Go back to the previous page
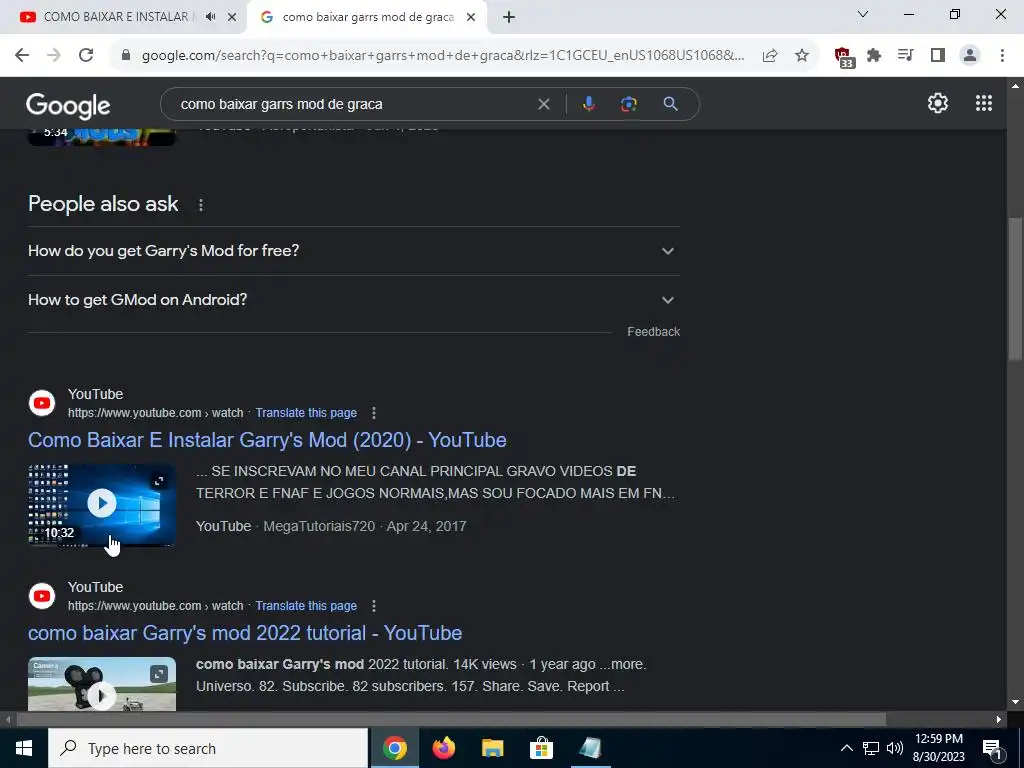This screenshot has height=768, width=1024. click(22, 55)
